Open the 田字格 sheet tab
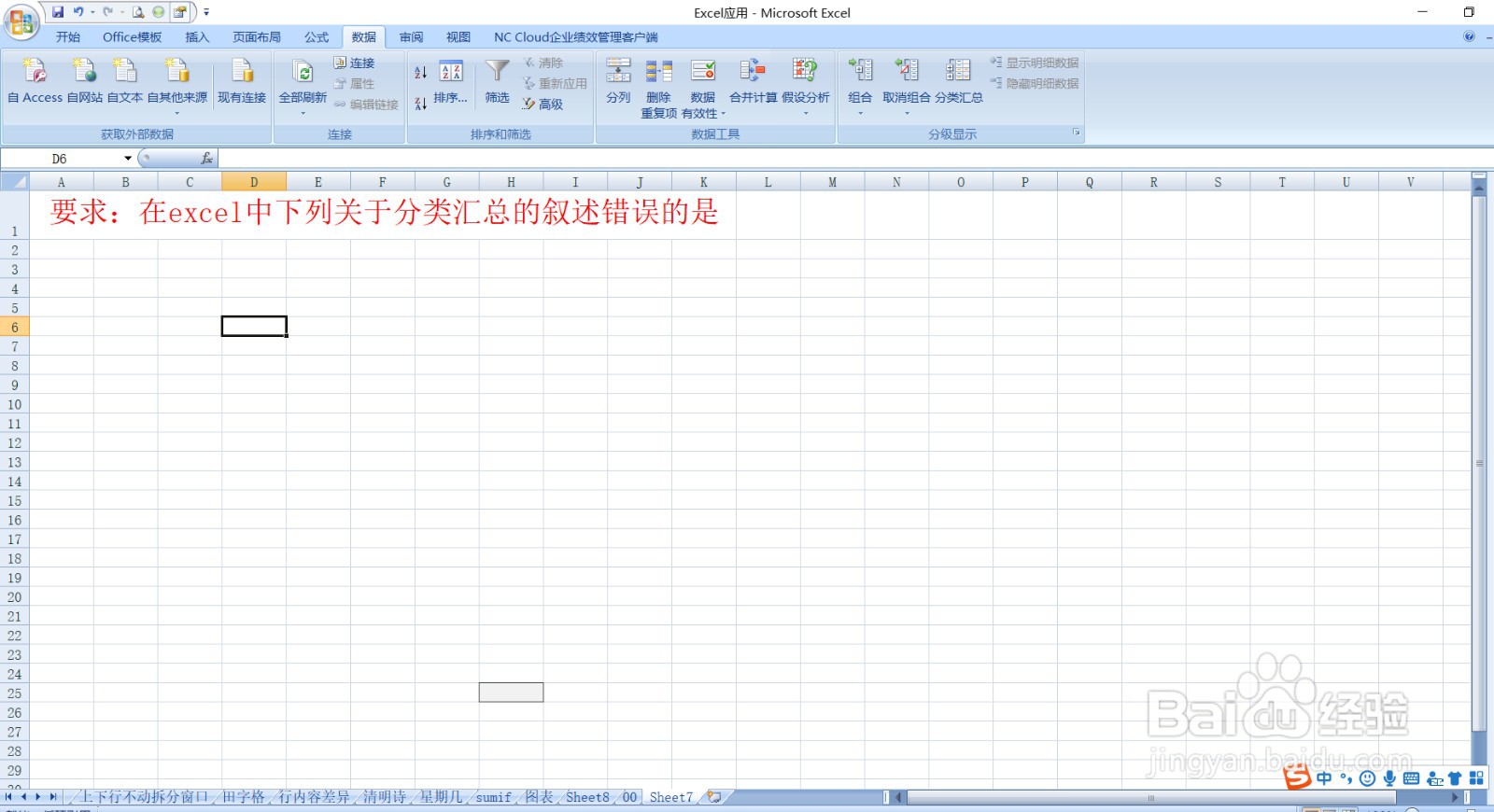 [x=244, y=797]
